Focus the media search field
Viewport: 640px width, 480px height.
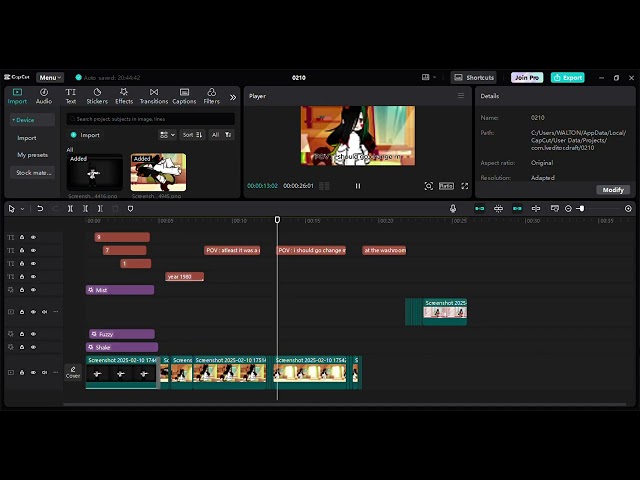tap(151, 119)
